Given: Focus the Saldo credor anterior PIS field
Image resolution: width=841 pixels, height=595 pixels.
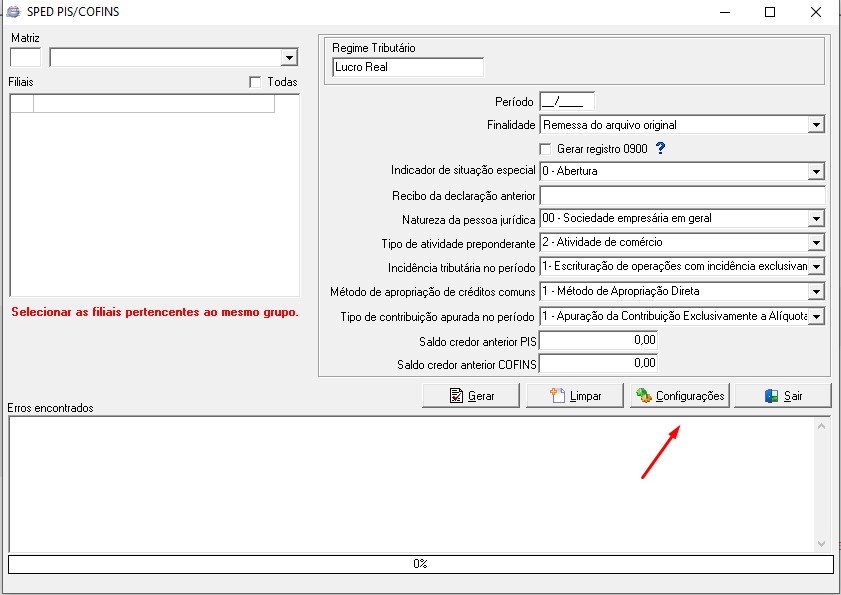Looking at the screenshot, I should pos(598,340).
